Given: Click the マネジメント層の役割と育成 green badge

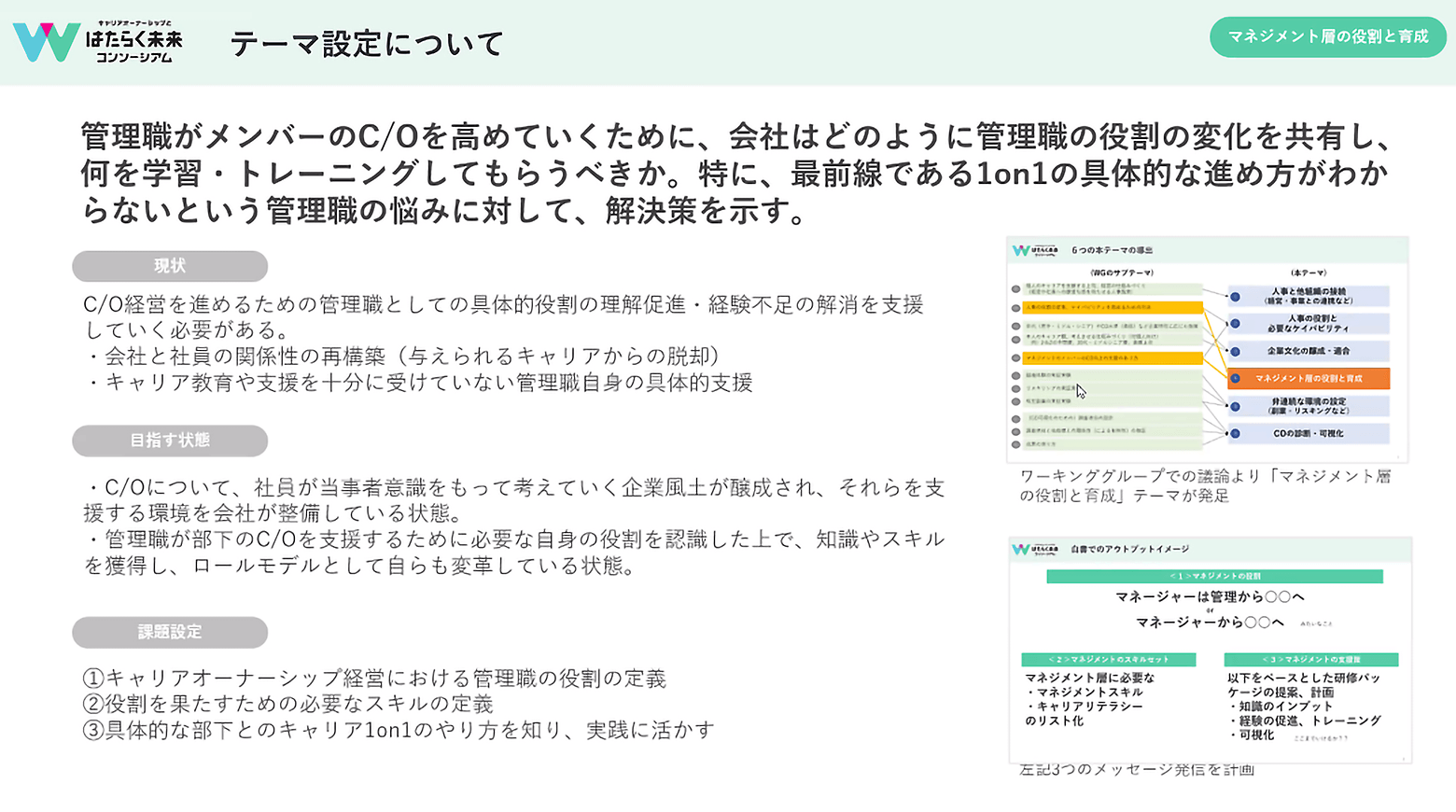Looking at the screenshot, I should (x=1327, y=36).
